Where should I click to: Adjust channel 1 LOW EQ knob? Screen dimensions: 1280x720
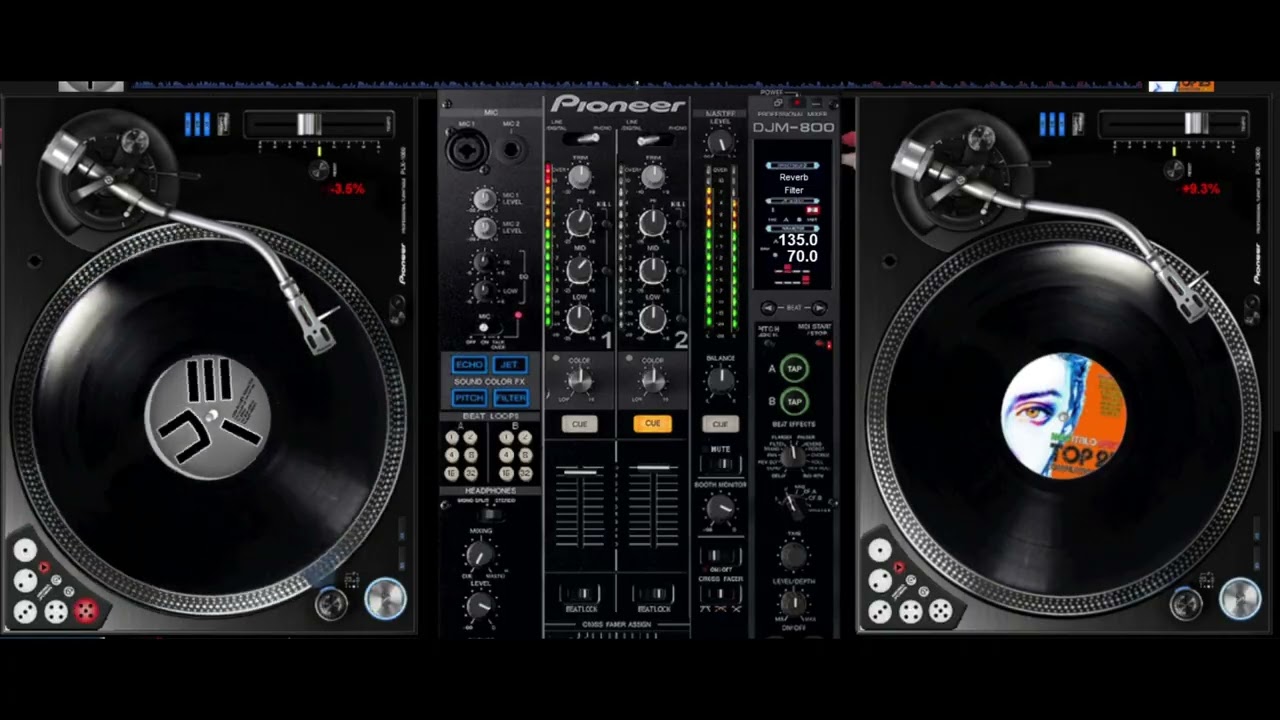click(580, 318)
